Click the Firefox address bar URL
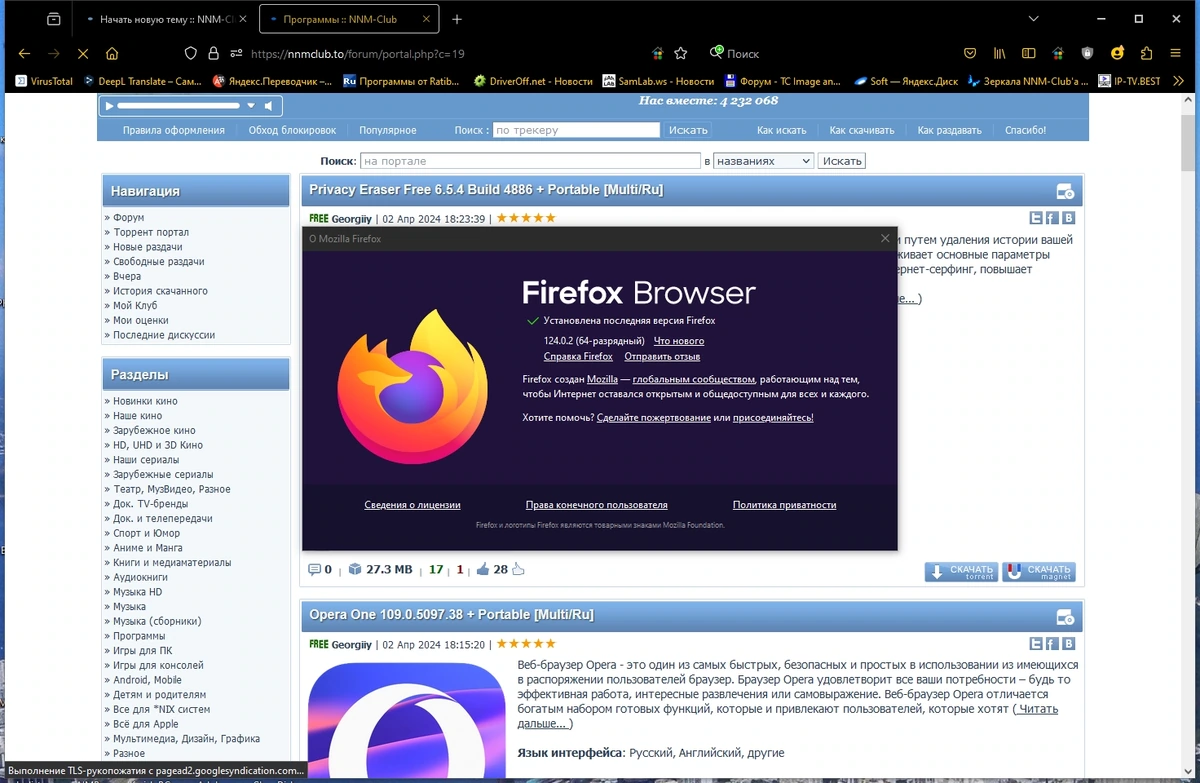The image size is (1200, 783). tap(357, 54)
